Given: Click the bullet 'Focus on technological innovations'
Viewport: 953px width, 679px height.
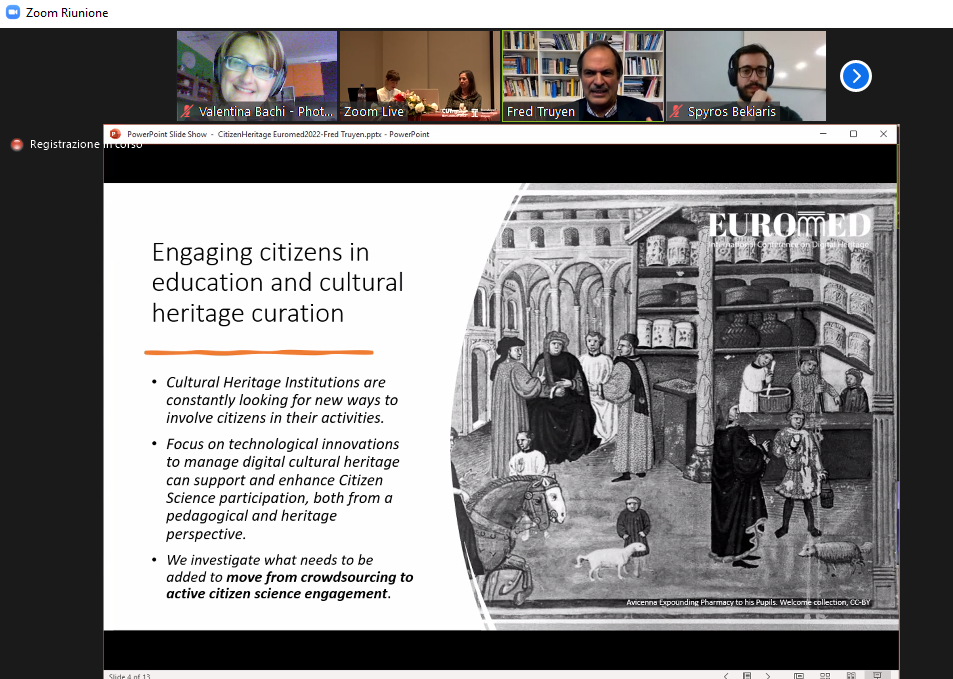Looking at the screenshot, I should point(283,489).
